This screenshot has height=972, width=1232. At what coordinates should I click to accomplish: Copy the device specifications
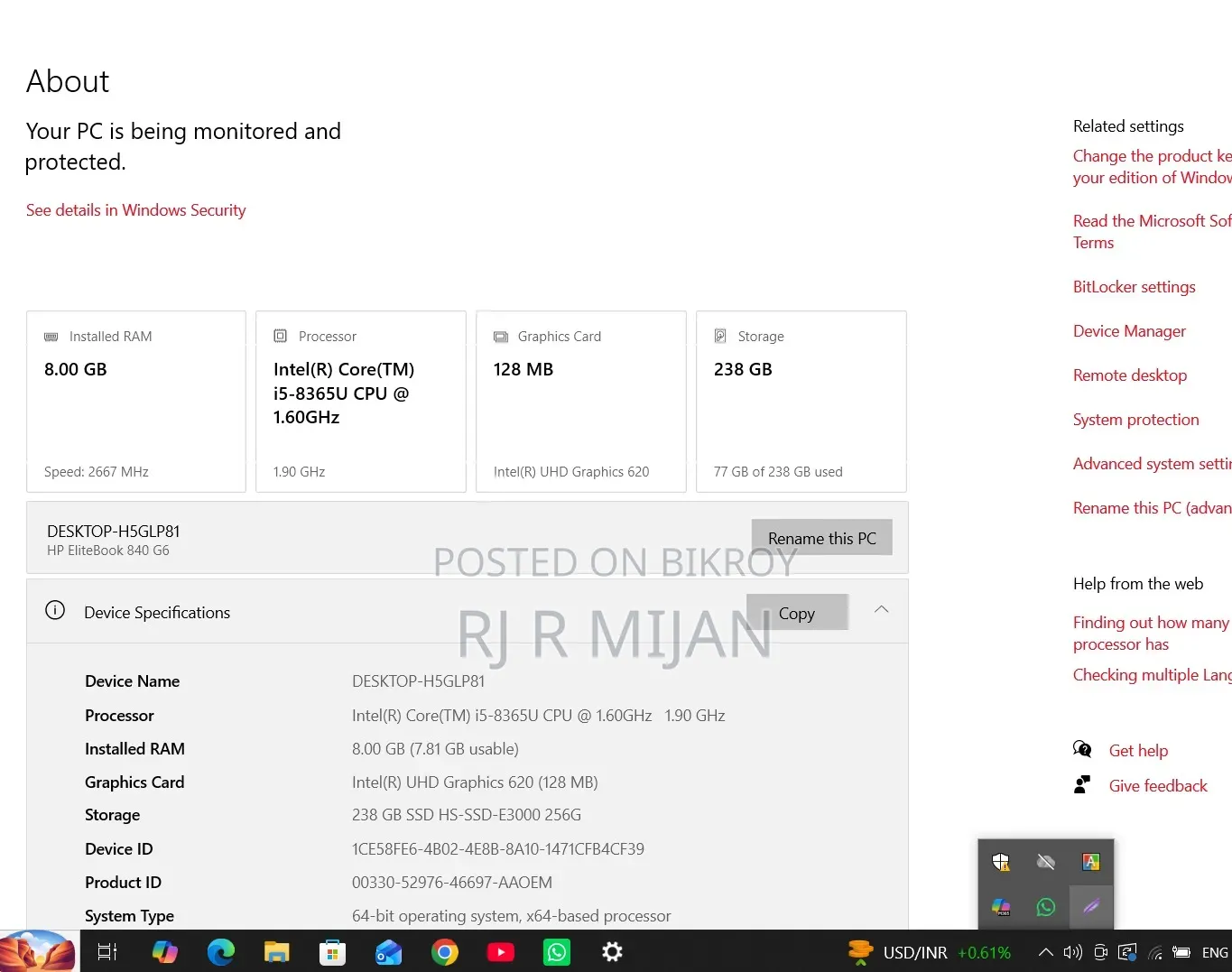tap(797, 613)
